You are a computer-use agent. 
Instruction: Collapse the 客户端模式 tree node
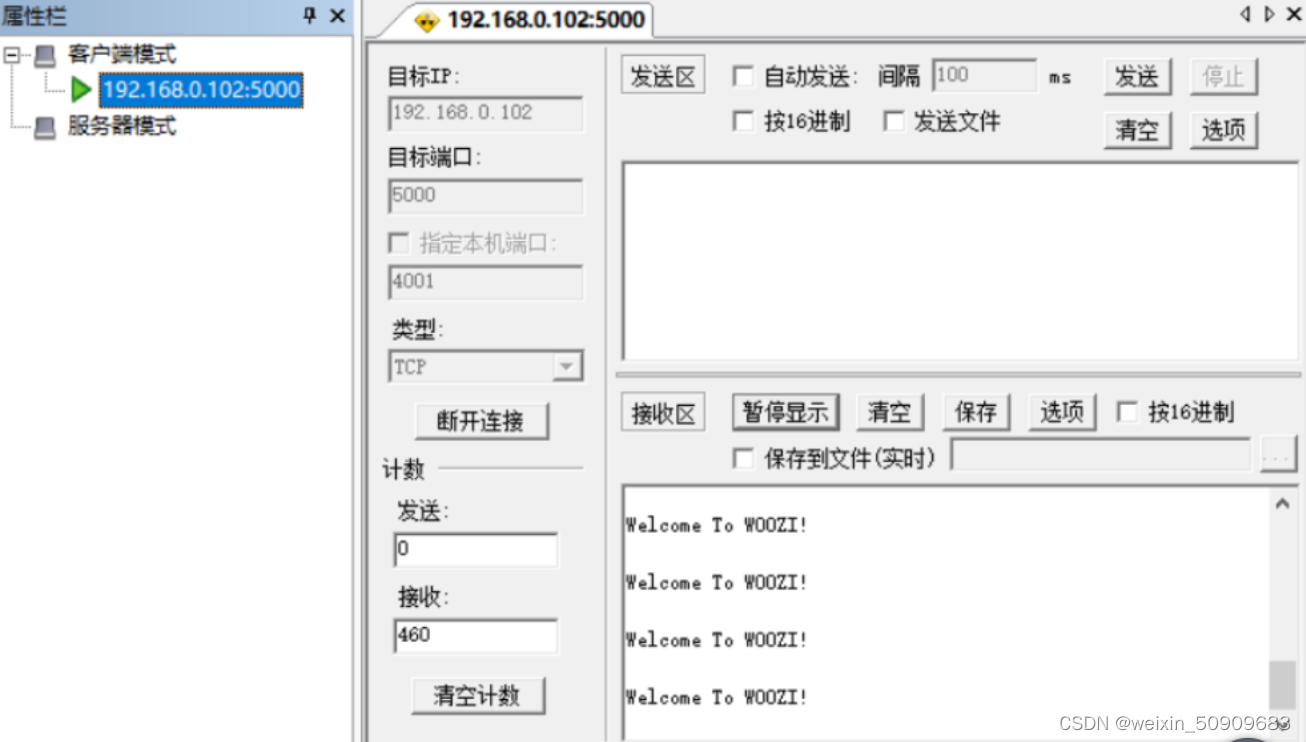click(x=11, y=56)
